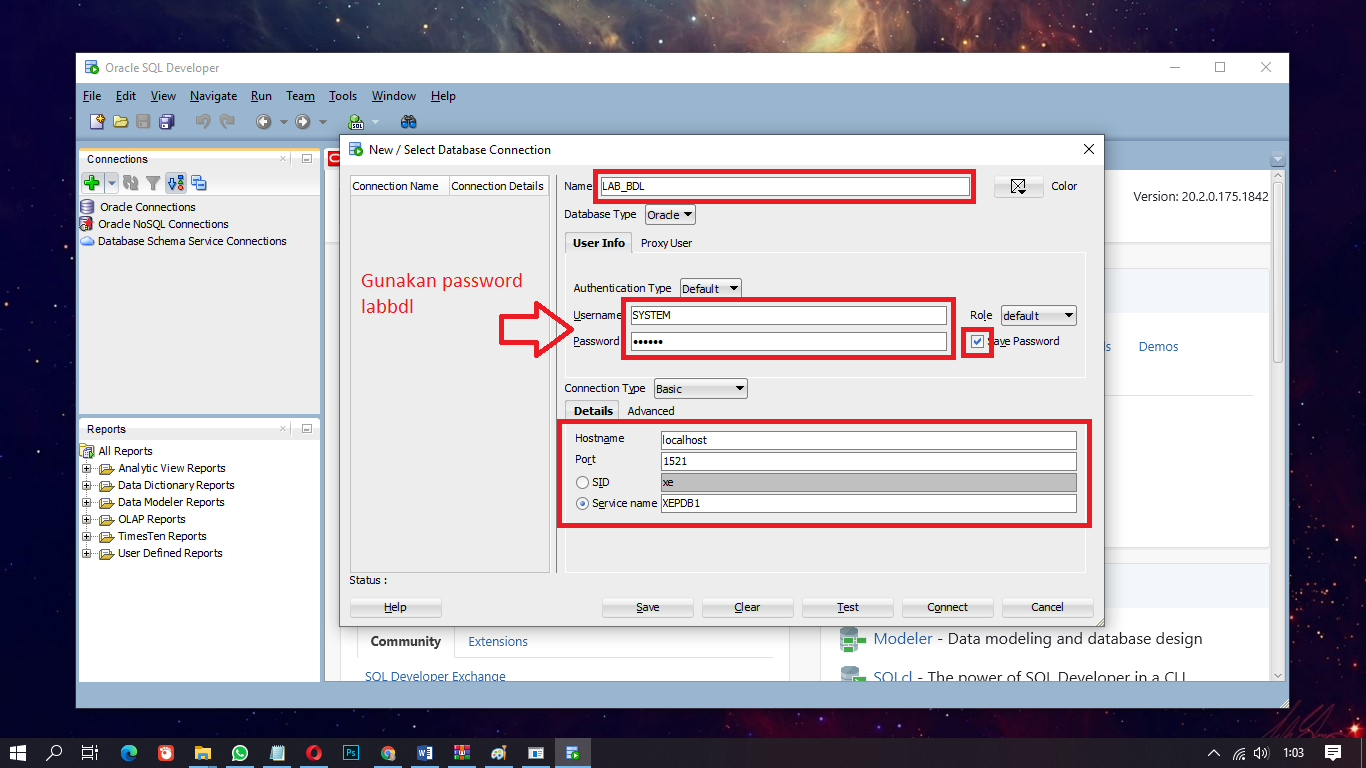Click the Connect button
Image resolution: width=1366 pixels, height=768 pixels.
click(x=947, y=607)
